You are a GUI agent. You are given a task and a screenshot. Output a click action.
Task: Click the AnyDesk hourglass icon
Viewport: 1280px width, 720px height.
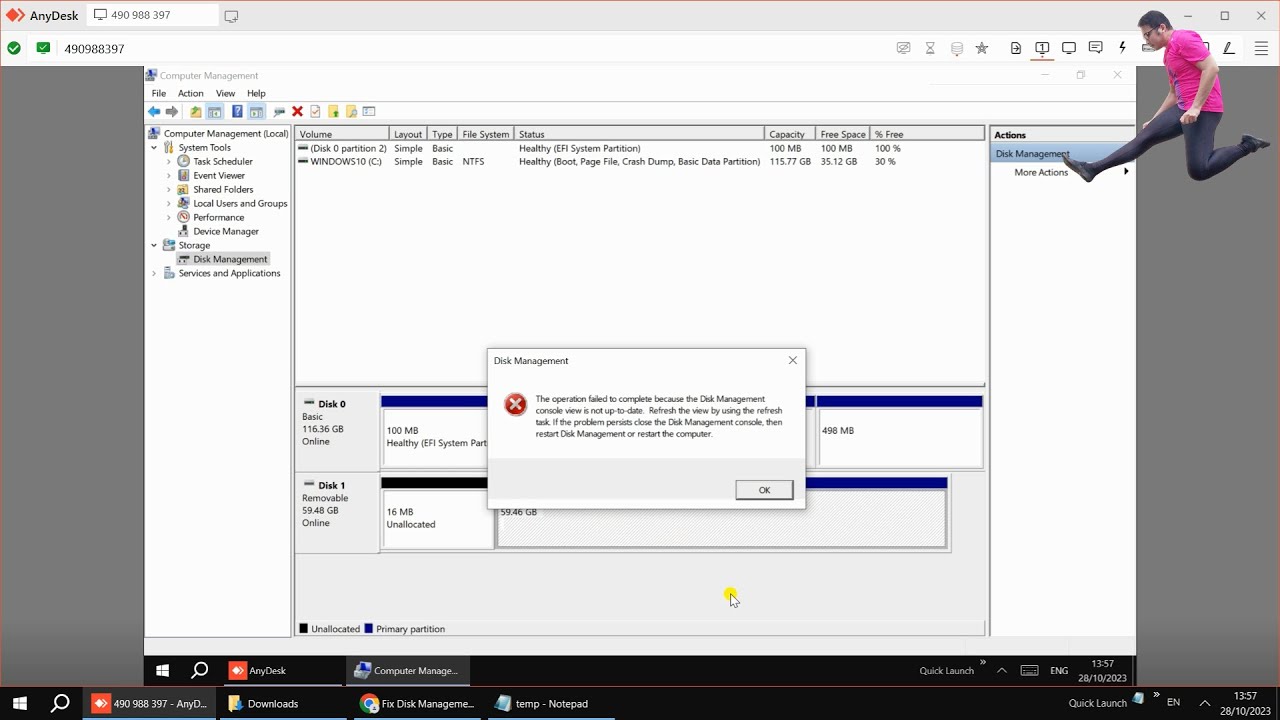click(x=930, y=48)
